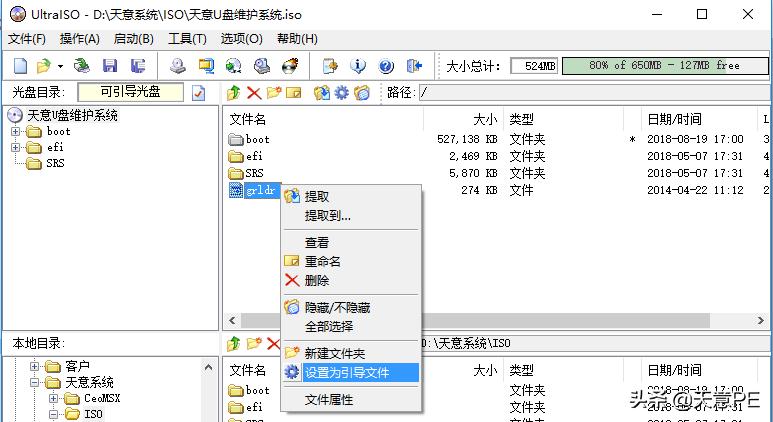The width and height of the screenshot is (773, 422).
Task: Choose 查看 from the context menu
Action: (x=351, y=243)
